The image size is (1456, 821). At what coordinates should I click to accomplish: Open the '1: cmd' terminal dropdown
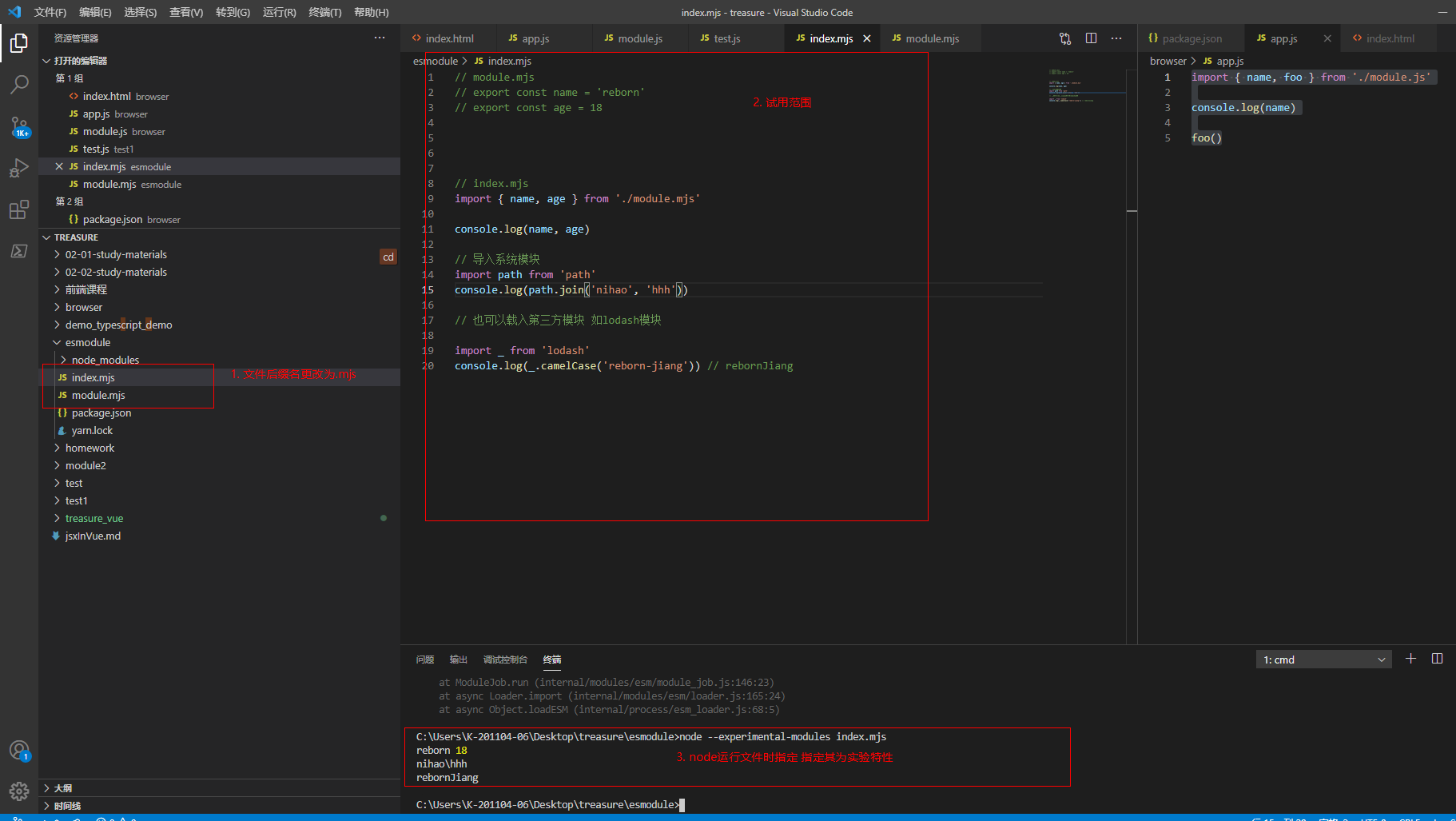pos(1323,659)
